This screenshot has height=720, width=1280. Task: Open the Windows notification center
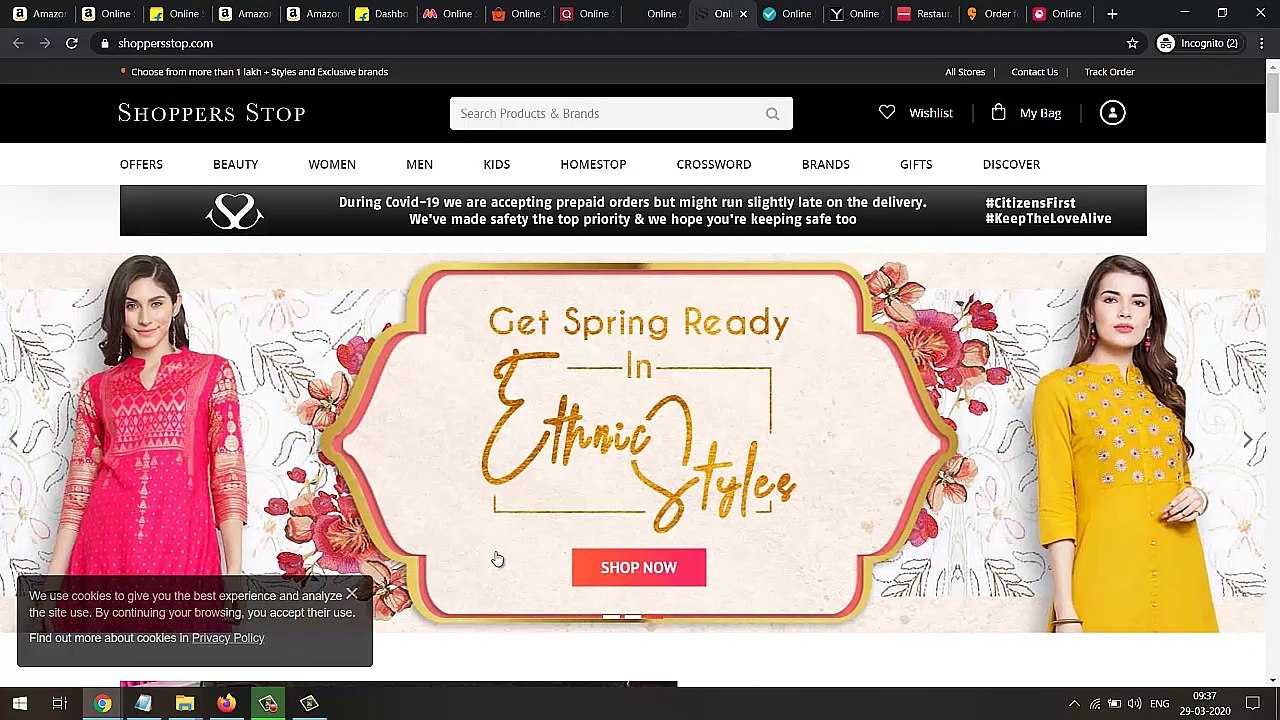coord(1254,704)
